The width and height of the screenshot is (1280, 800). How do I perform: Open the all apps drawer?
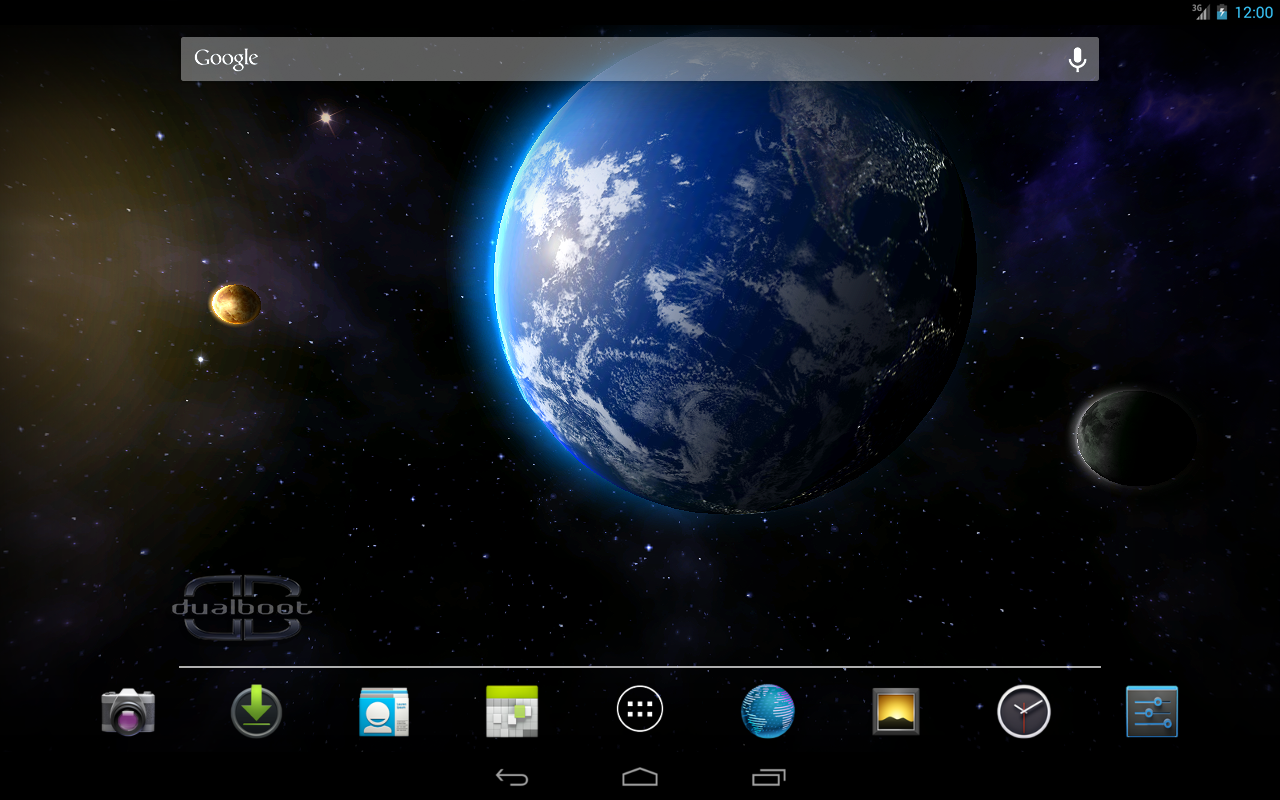point(640,710)
